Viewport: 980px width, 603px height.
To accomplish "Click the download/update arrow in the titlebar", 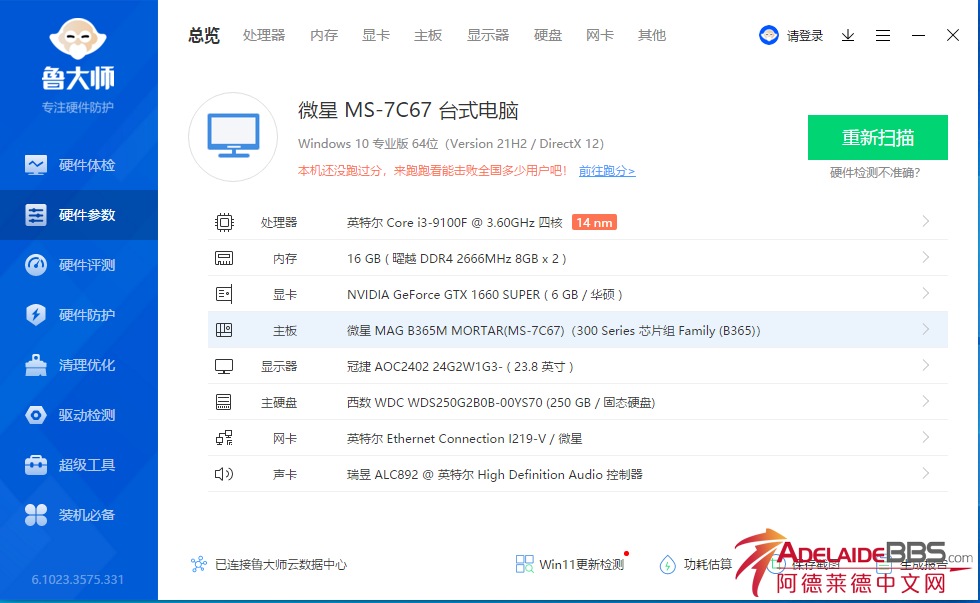I will pos(848,35).
